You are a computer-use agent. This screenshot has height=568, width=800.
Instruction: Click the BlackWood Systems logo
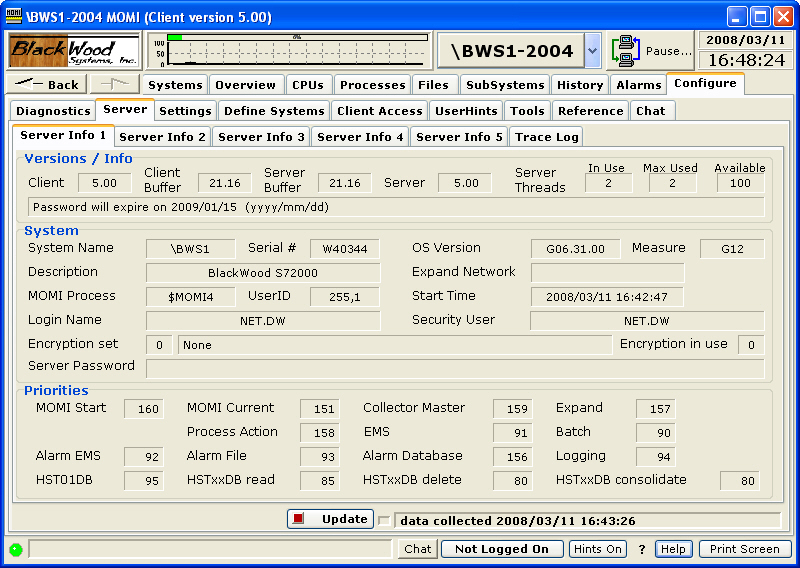coord(74,50)
